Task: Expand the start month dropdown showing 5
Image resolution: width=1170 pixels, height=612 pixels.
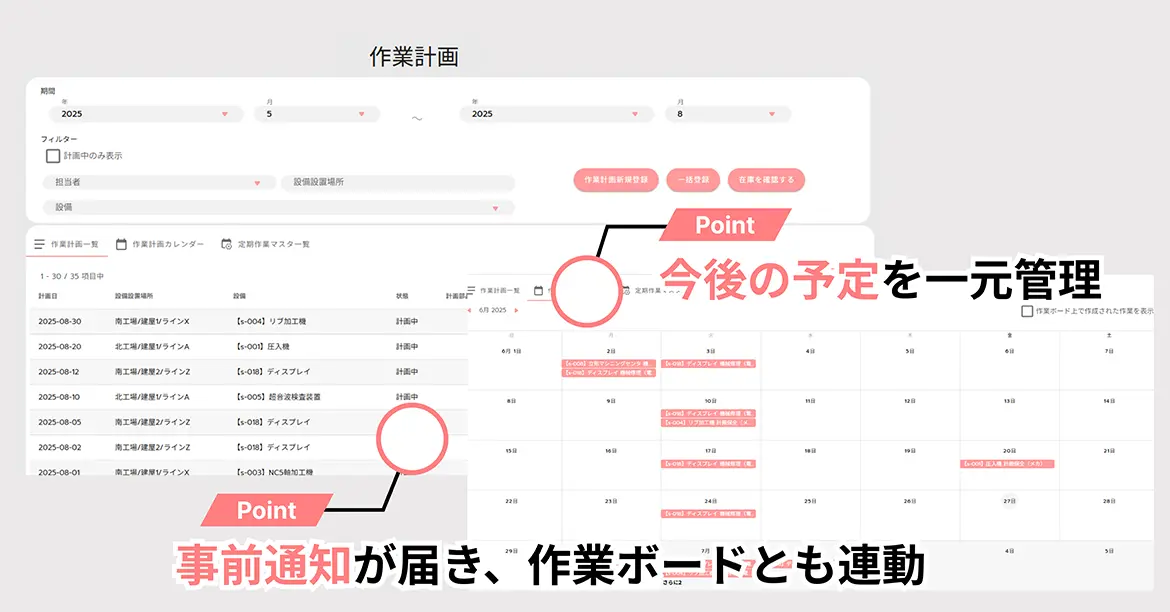Action: click(x=316, y=114)
